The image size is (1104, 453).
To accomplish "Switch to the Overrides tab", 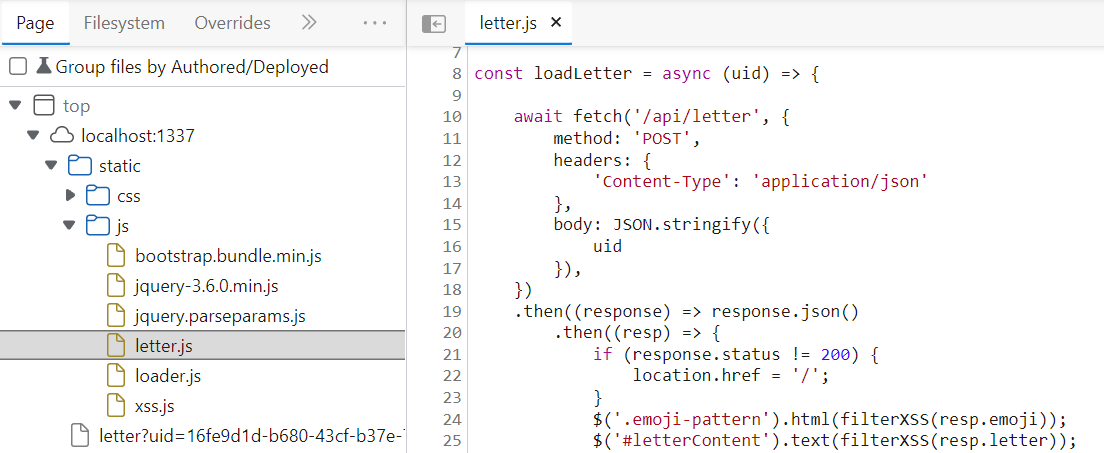I will 232,23.
